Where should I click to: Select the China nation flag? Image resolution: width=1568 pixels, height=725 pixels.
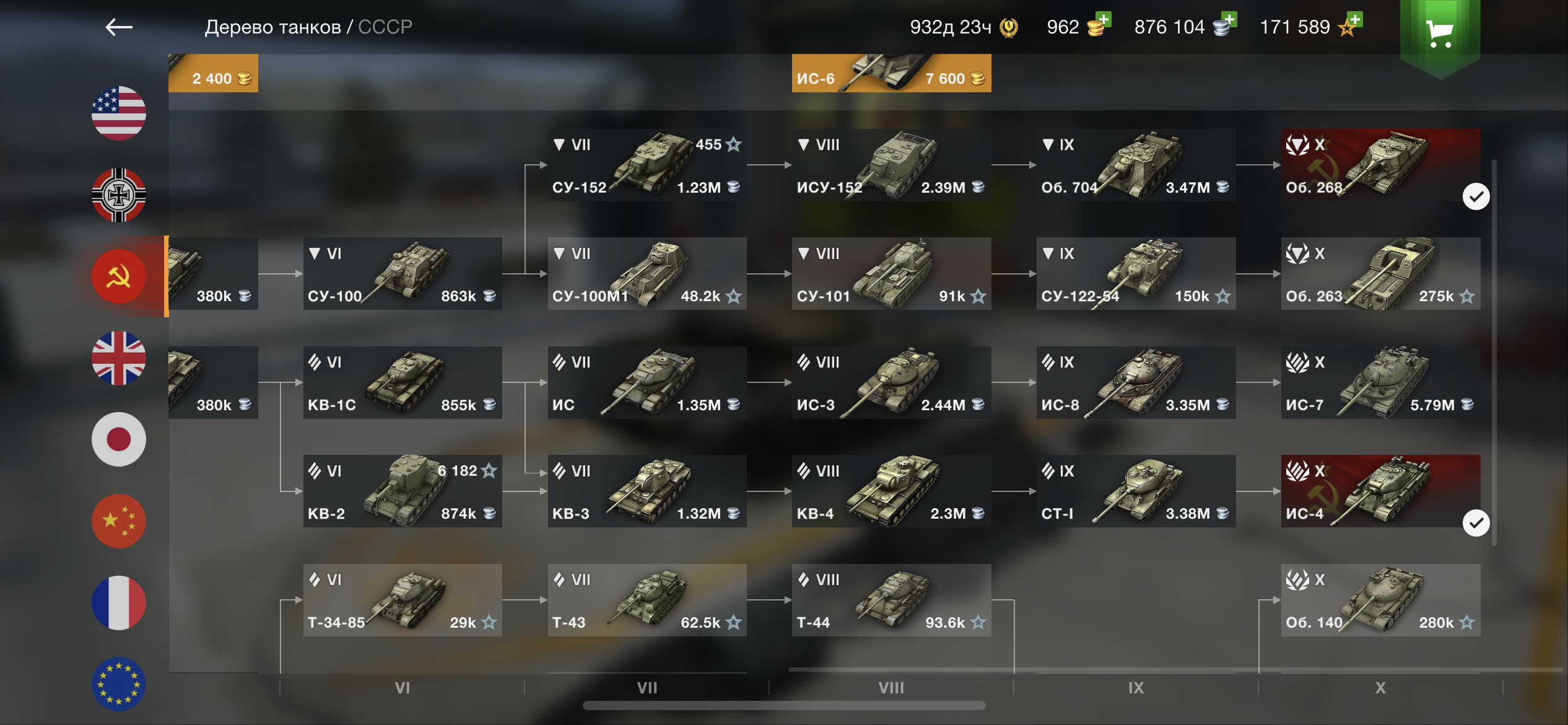[119, 521]
